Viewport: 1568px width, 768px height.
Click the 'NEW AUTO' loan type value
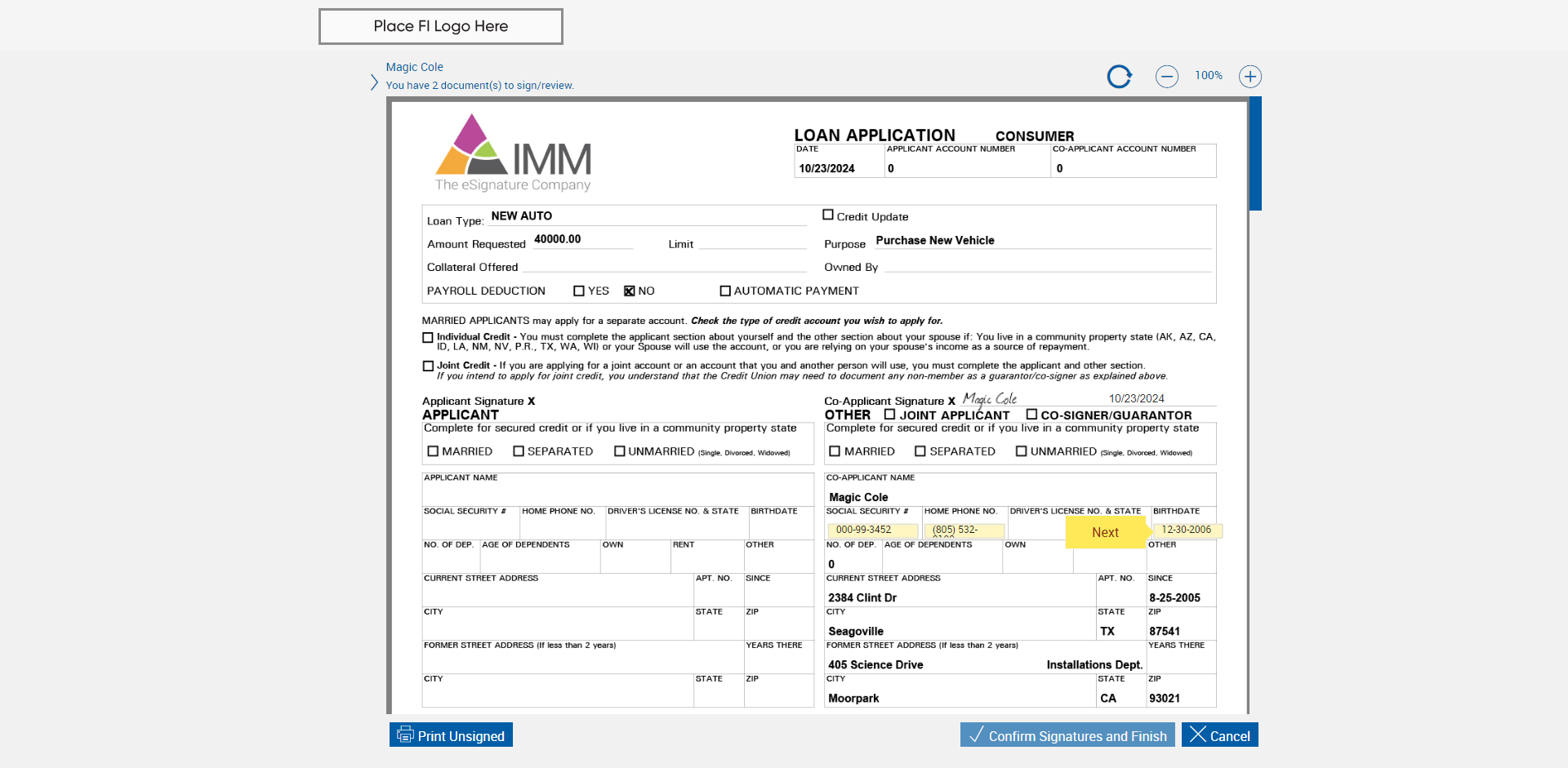coord(522,215)
